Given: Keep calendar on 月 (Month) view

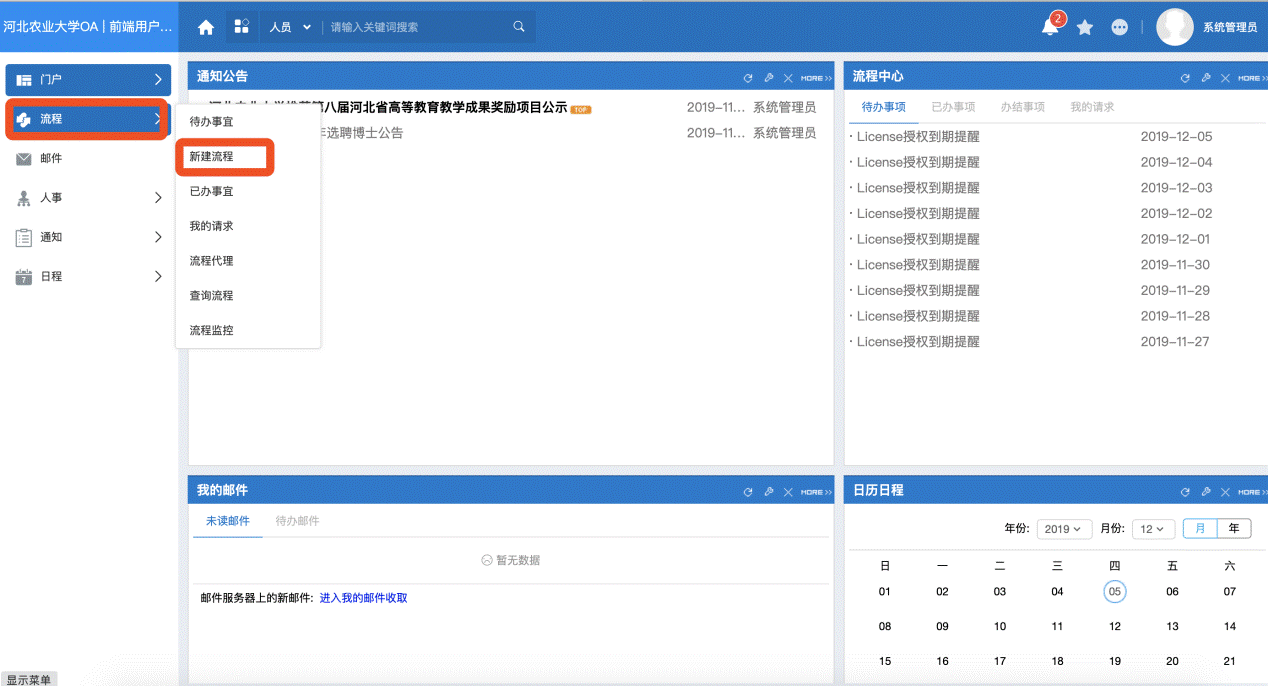Looking at the screenshot, I should (1199, 528).
